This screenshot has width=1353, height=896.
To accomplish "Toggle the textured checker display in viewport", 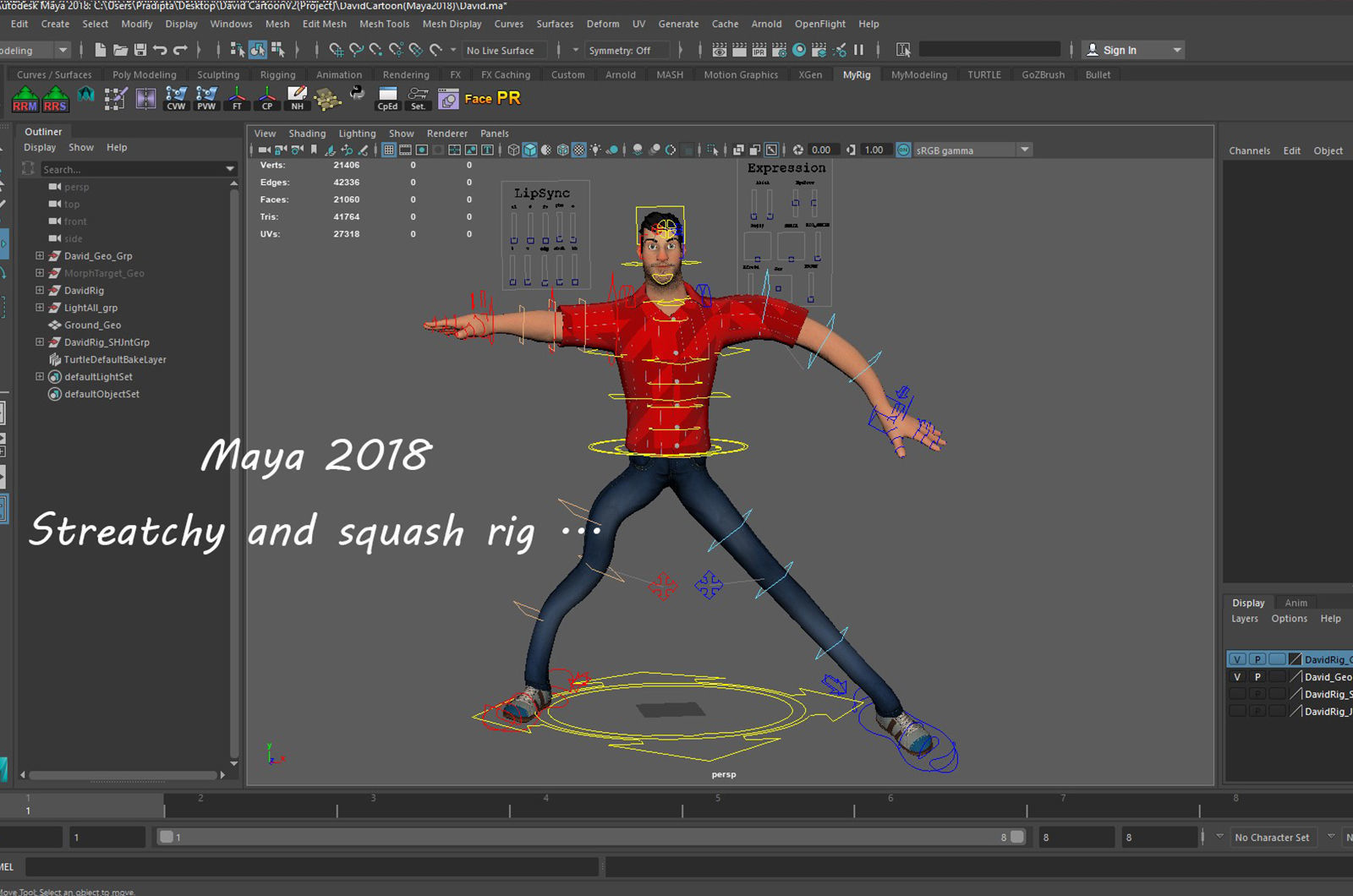I will [x=579, y=150].
